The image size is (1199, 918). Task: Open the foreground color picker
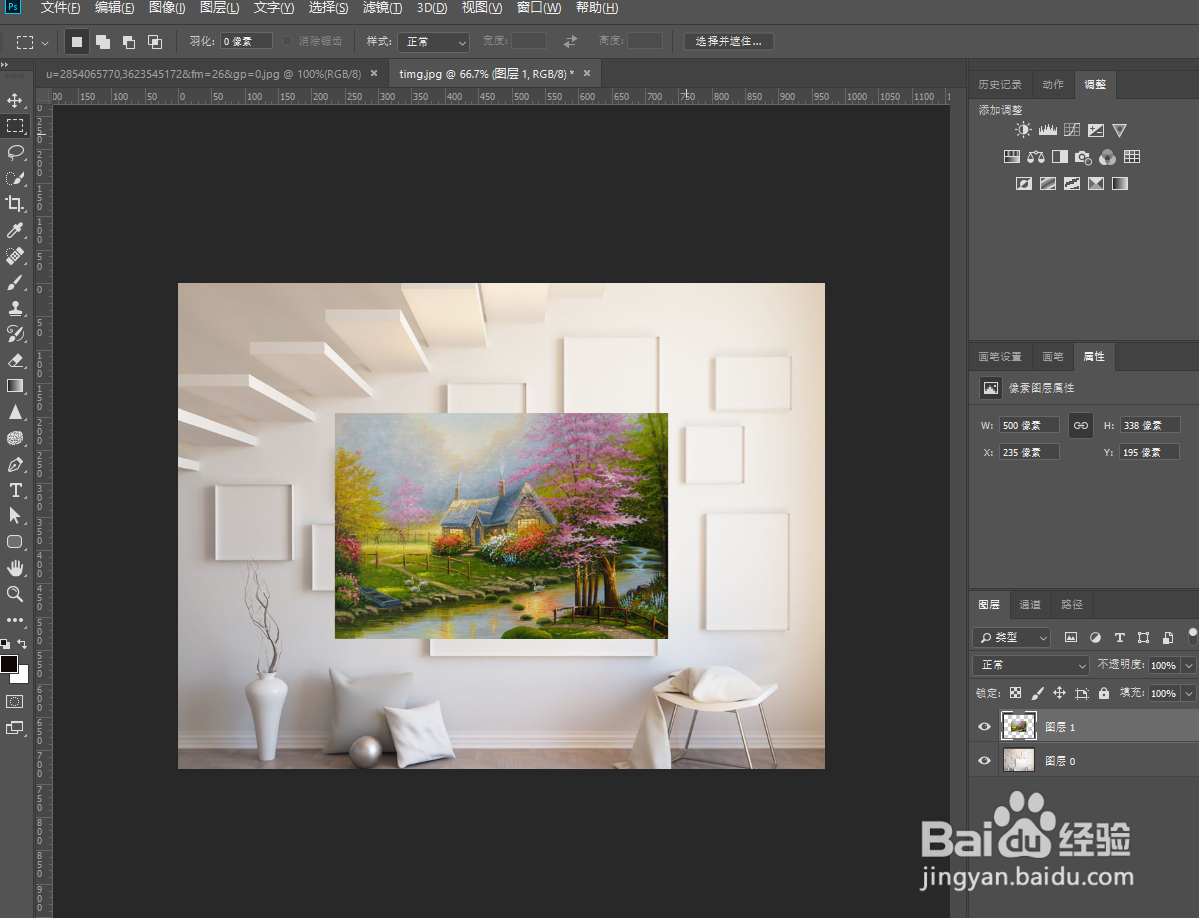pyautogui.click(x=8, y=663)
